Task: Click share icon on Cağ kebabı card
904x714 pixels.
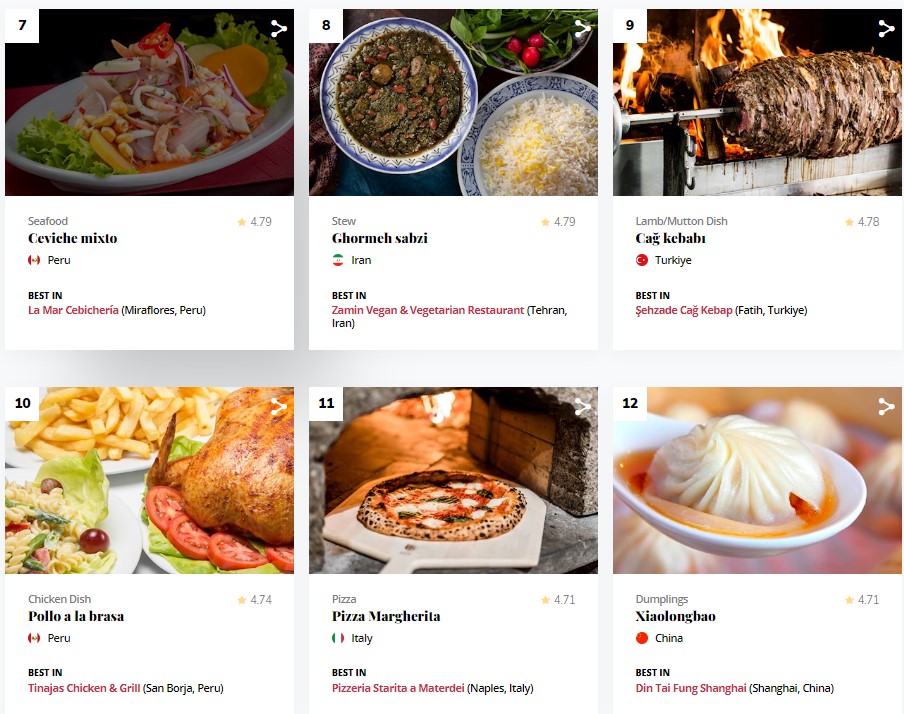Action: pos(886,28)
